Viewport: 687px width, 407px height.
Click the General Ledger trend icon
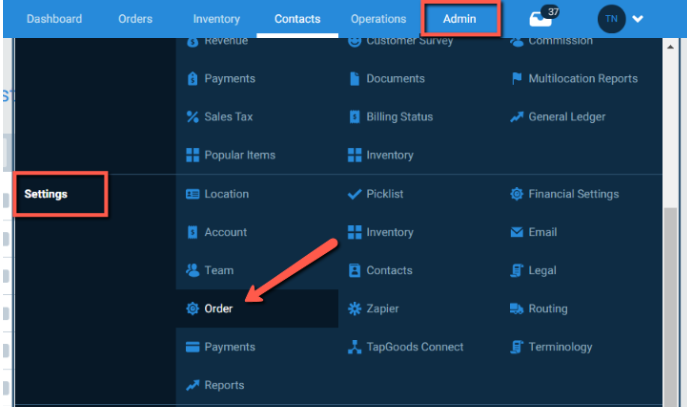point(517,117)
